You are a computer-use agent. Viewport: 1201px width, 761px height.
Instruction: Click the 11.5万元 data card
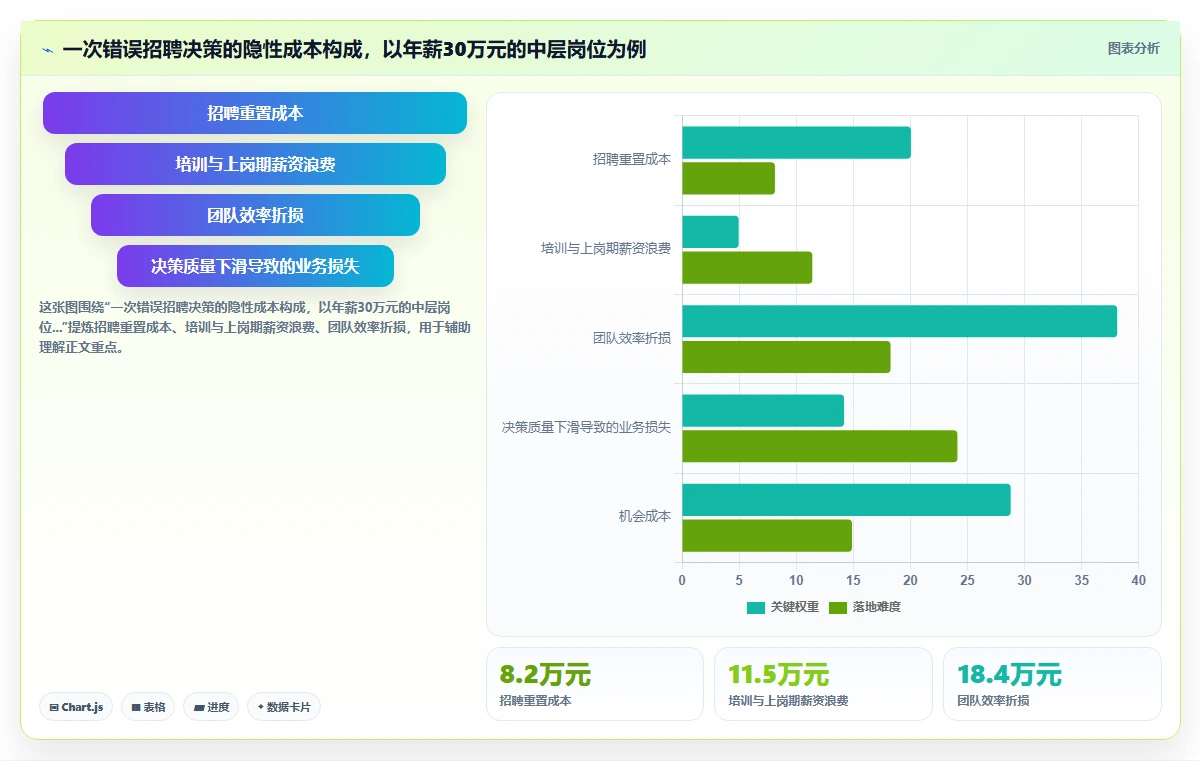823,684
